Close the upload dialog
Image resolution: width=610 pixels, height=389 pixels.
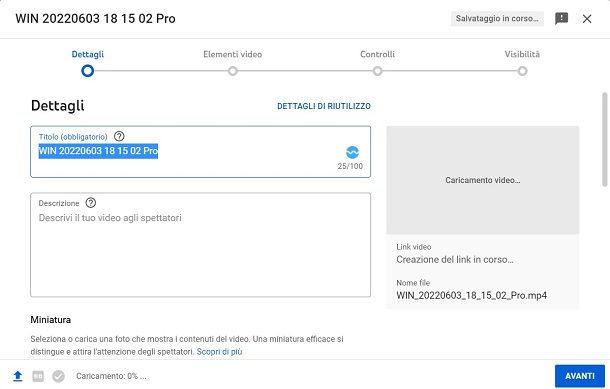[587, 19]
